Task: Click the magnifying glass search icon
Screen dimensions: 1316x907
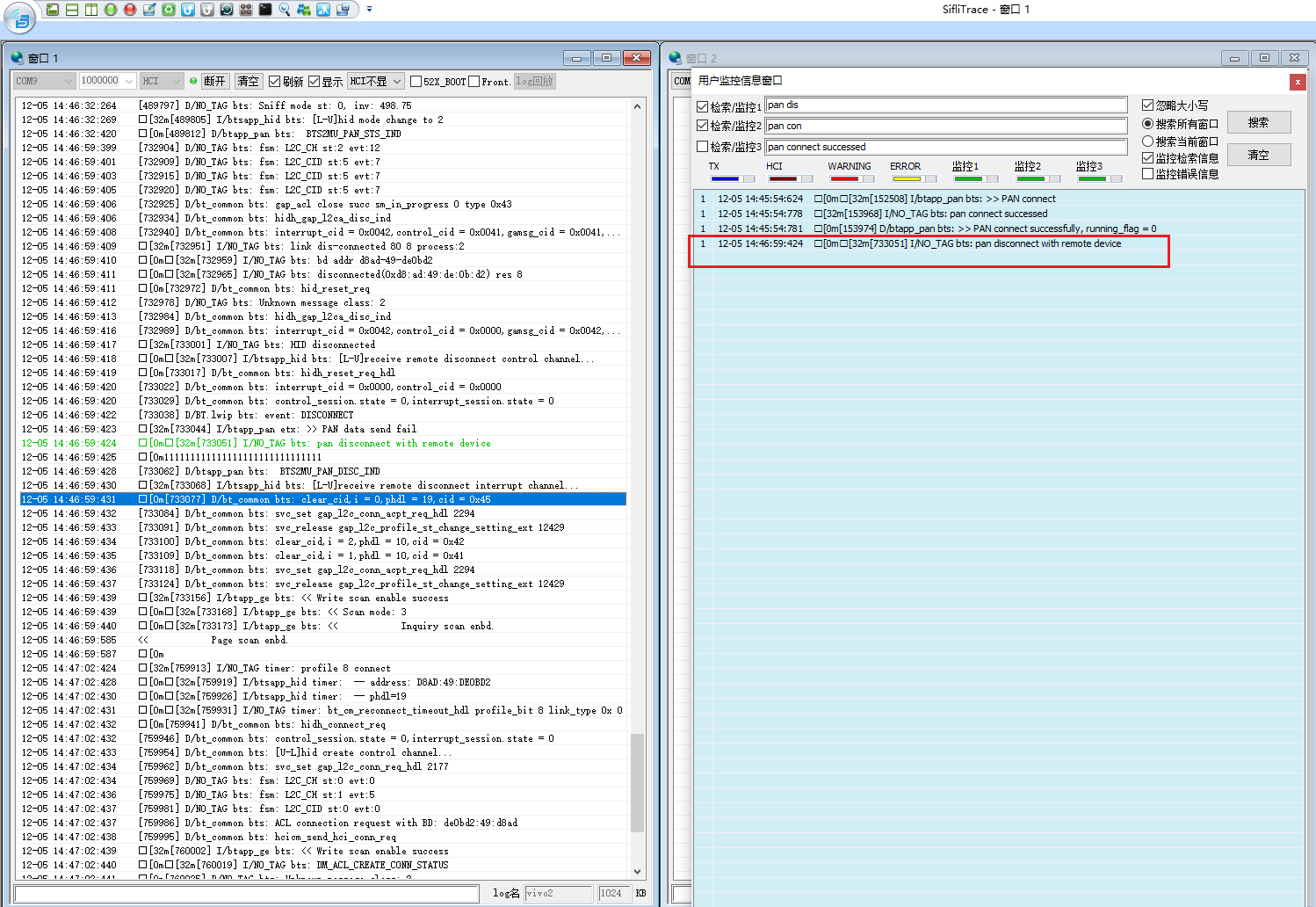Action: (x=285, y=10)
